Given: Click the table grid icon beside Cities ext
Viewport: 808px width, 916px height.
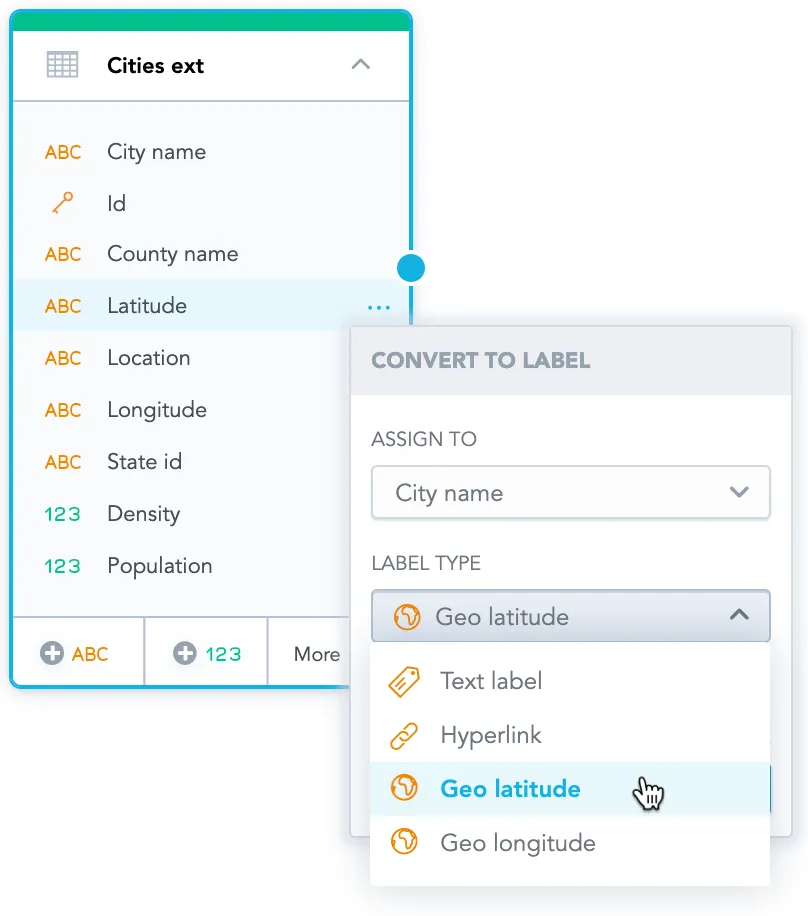Looking at the screenshot, I should (62, 64).
